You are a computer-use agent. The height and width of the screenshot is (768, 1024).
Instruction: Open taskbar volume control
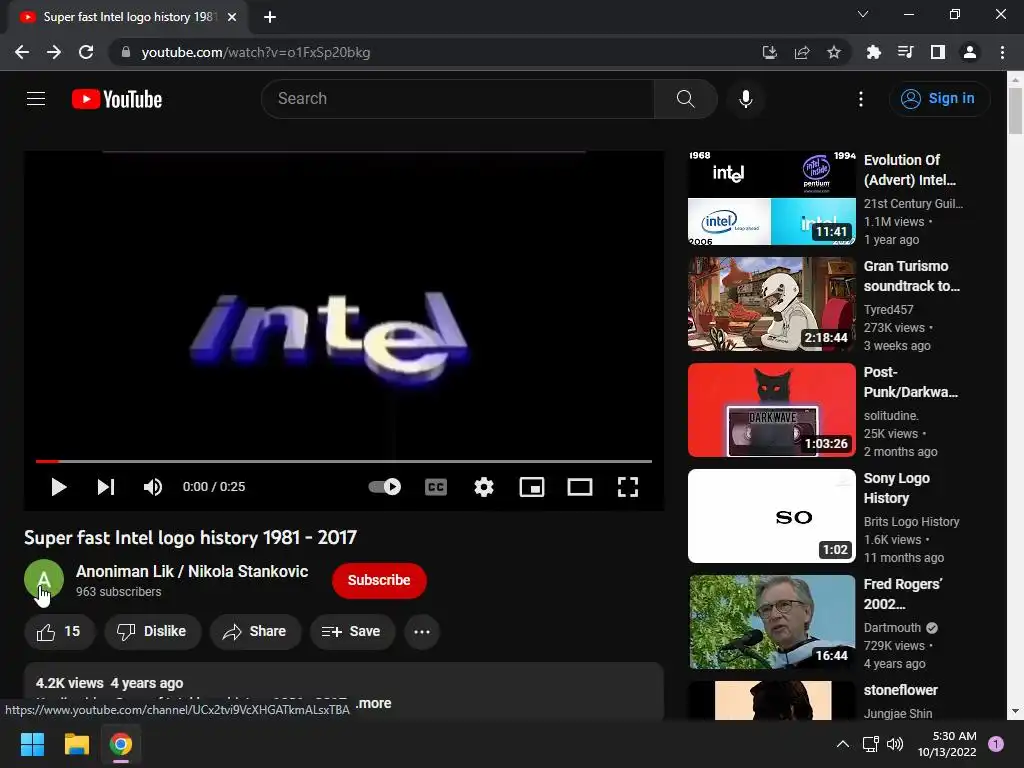coord(895,744)
